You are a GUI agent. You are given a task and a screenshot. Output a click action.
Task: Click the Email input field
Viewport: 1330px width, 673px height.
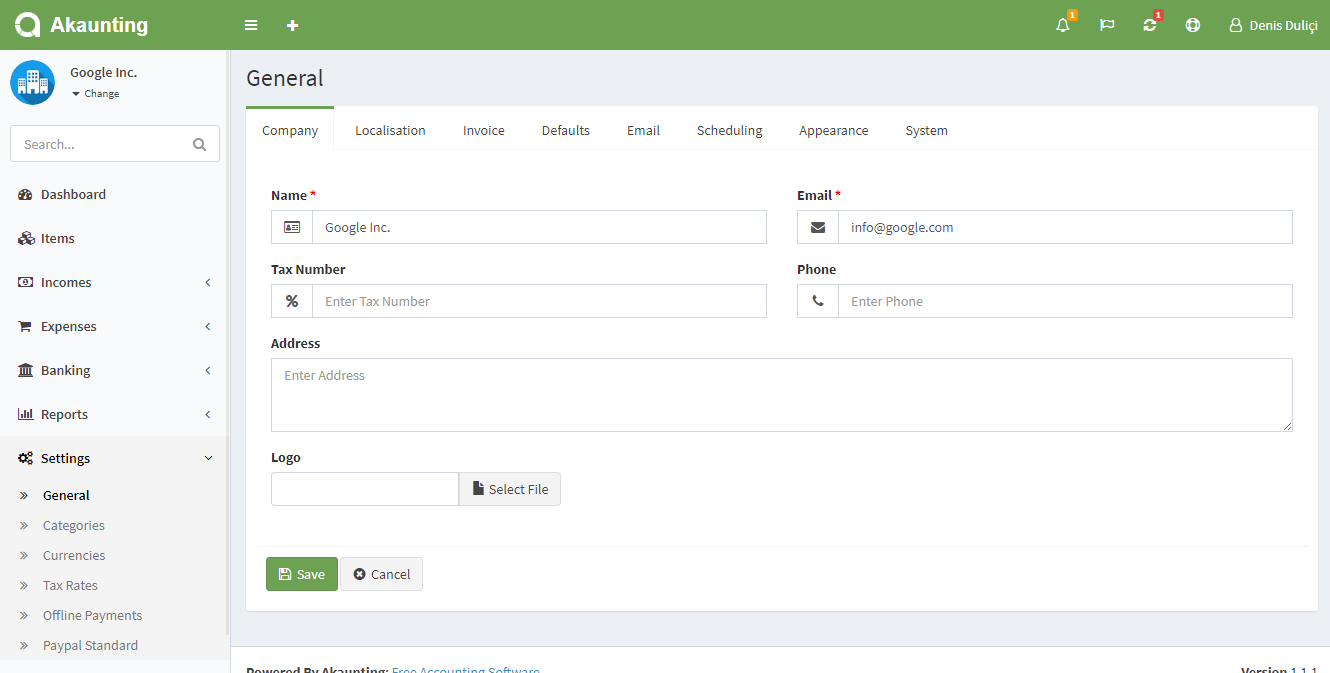pos(1065,227)
